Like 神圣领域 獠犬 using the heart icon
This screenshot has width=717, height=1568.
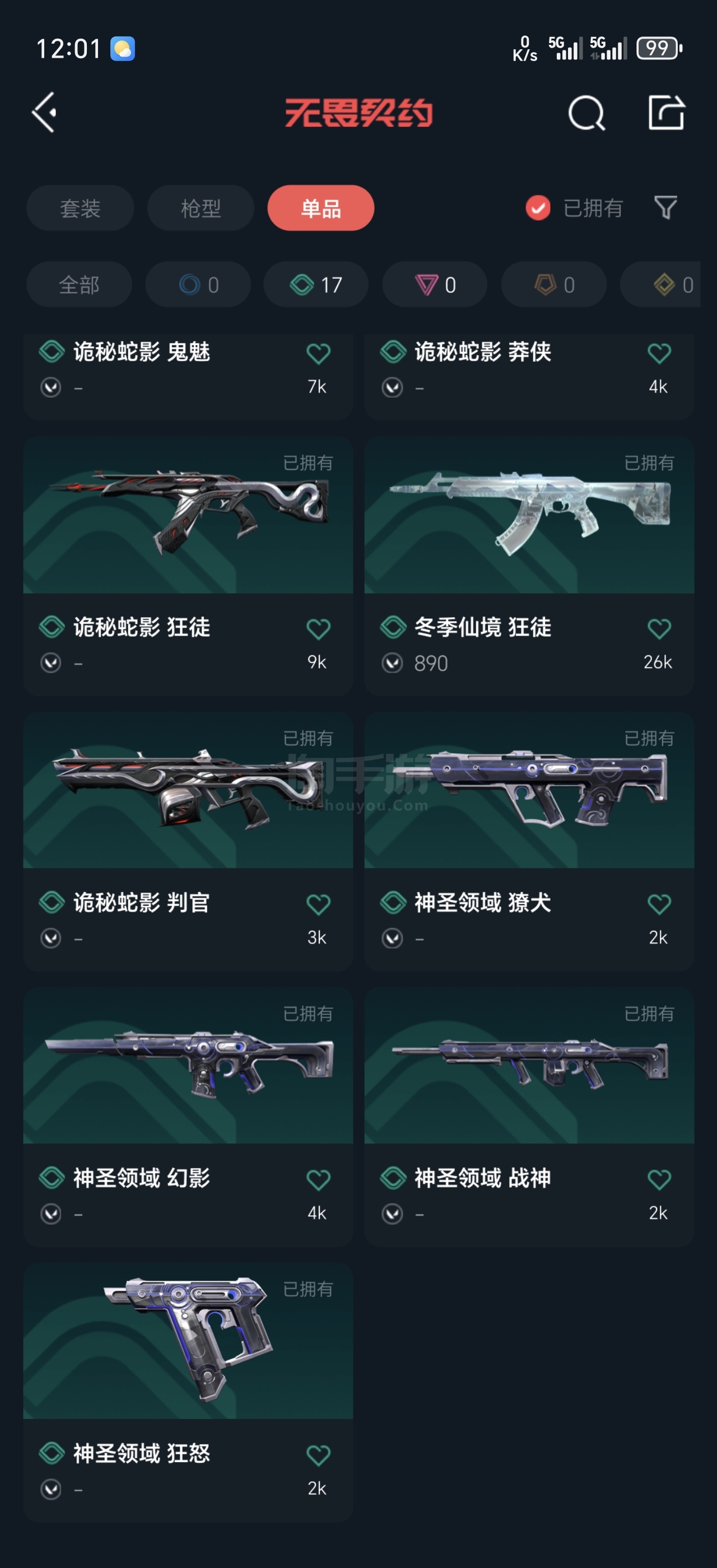pyautogui.click(x=659, y=904)
